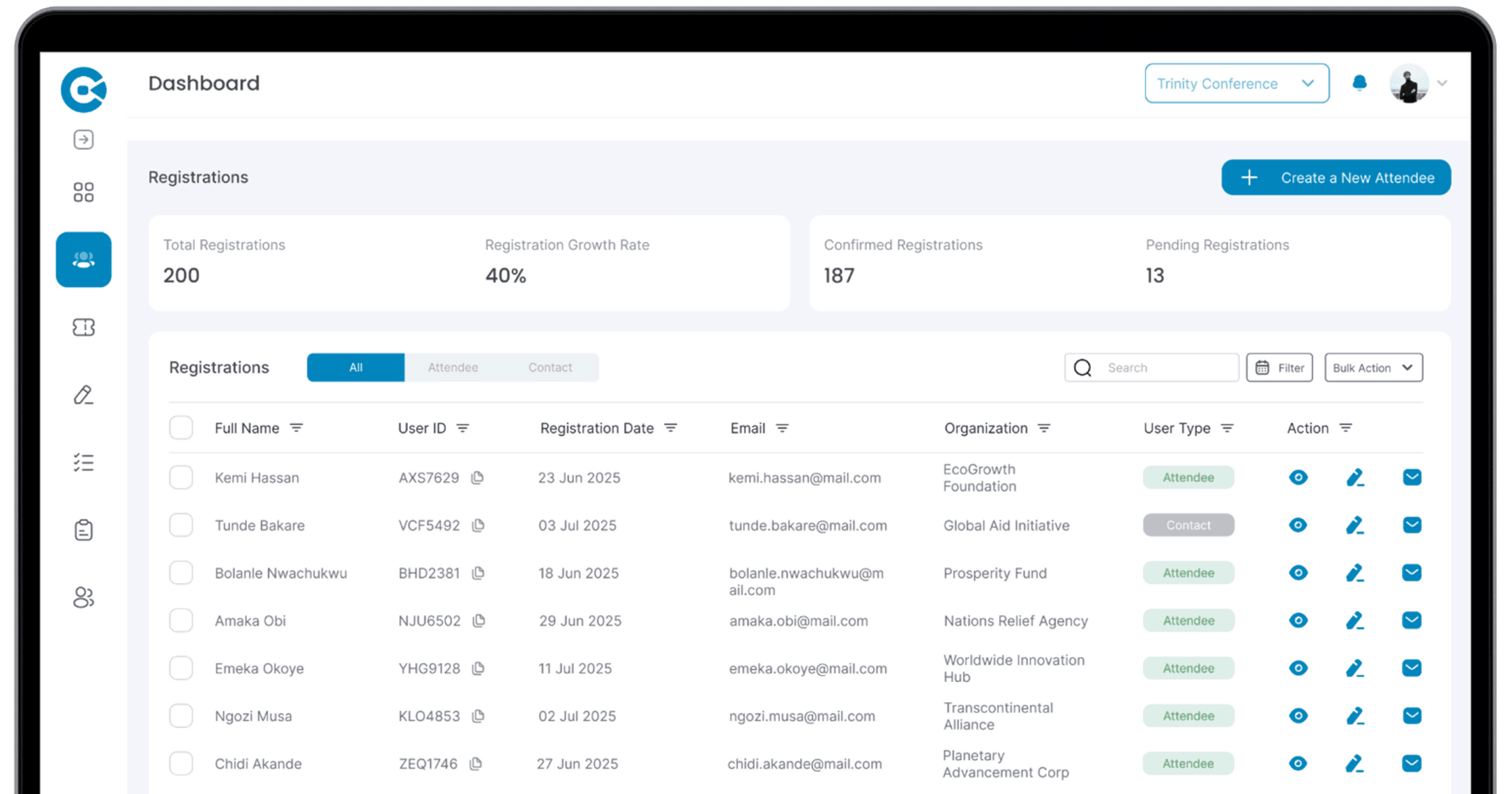
Task: Open the Checklist icon in the sidebar
Action: [83, 463]
